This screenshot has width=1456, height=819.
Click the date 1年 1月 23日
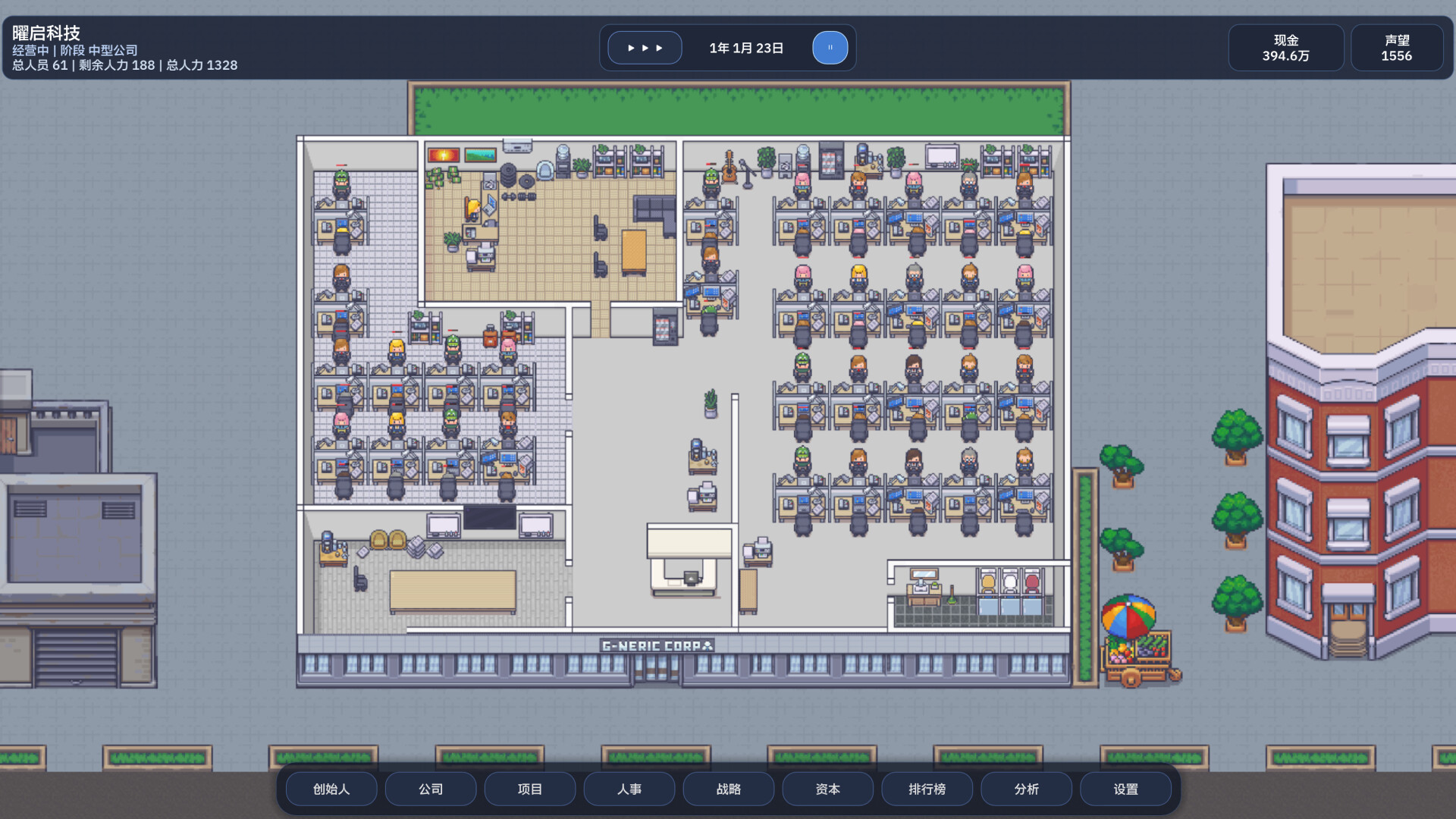(746, 48)
